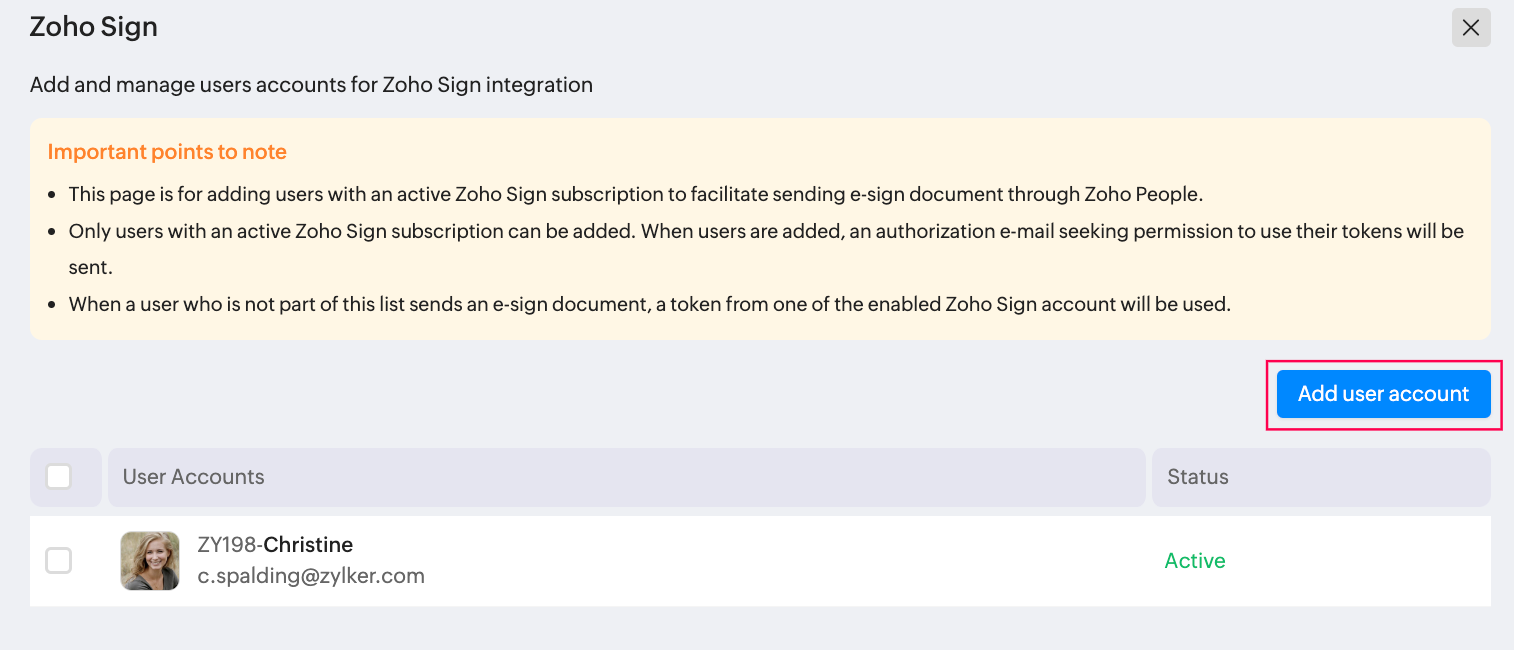1514x650 pixels.
Task: Close the Zoho Sign dialog
Action: (1471, 28)
